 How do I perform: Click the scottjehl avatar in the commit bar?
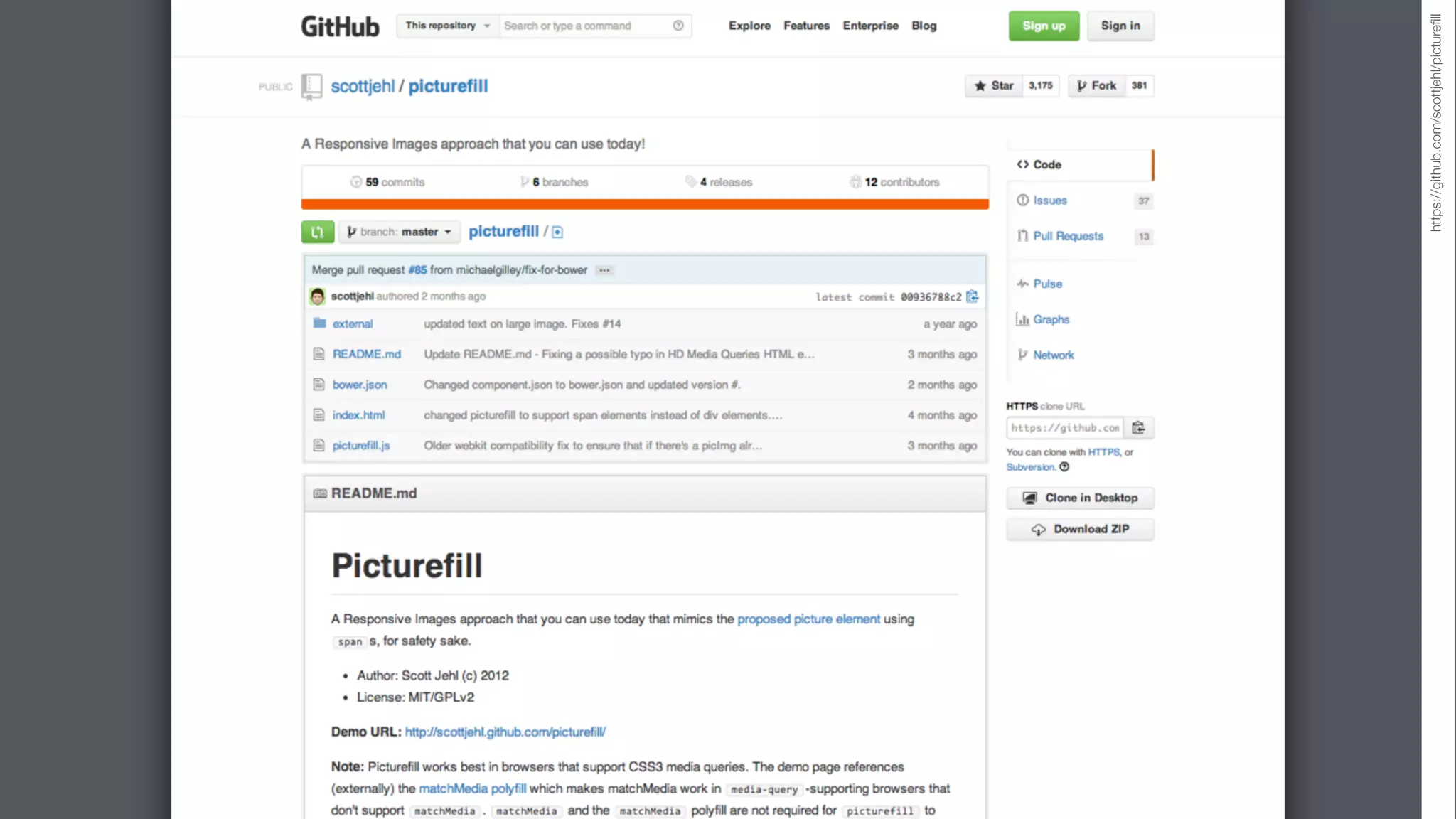317,296
